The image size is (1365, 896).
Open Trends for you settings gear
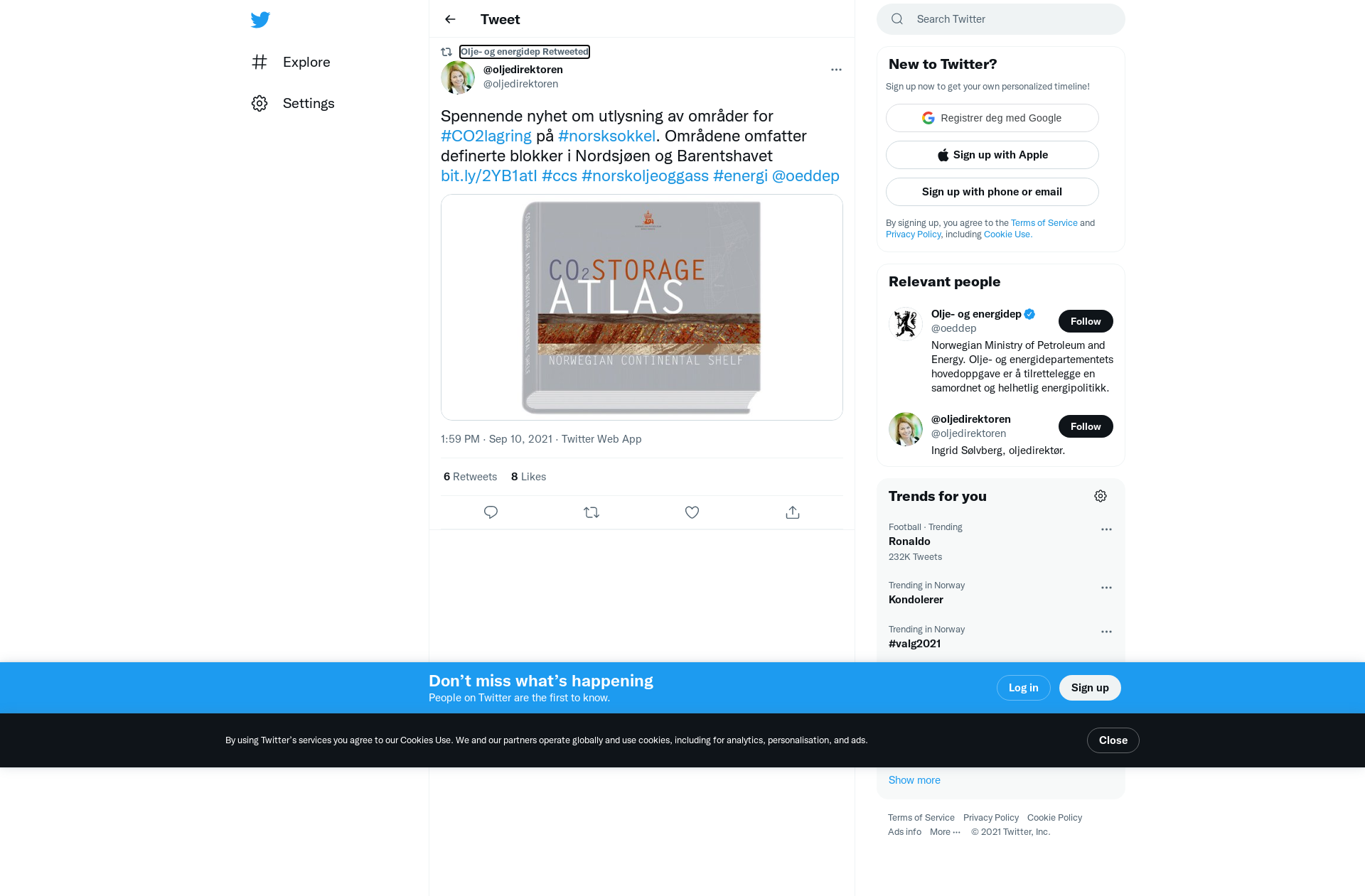[1101, 496]
